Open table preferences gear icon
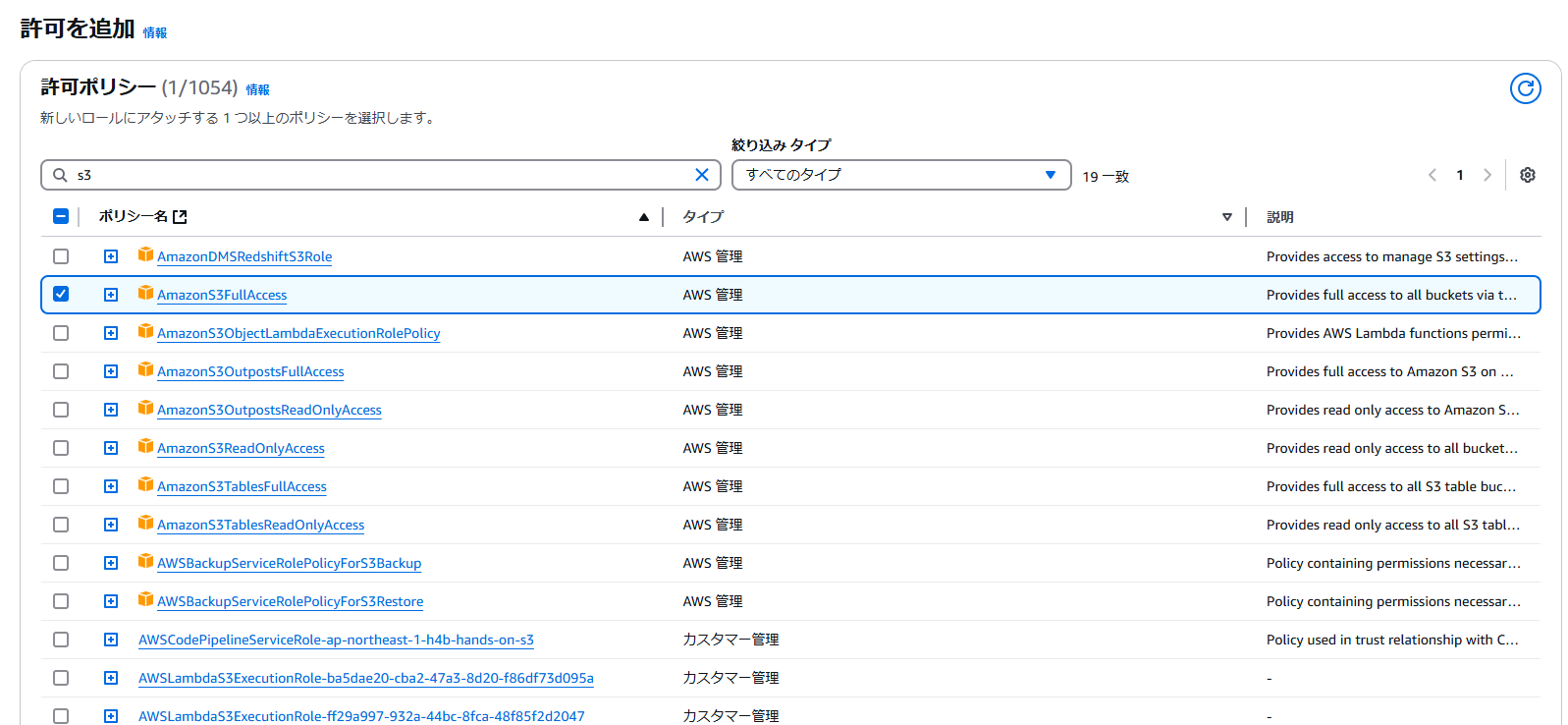This screenshot has height=725, width=1568. pyautogui.click(x=1528, y=175)
